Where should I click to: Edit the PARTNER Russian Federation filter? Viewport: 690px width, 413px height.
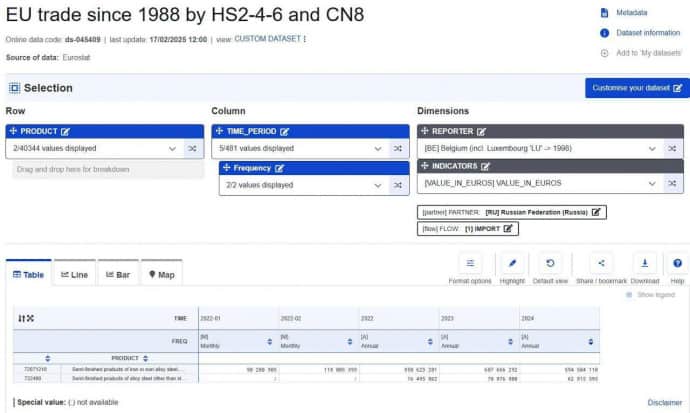click(596, 212)
